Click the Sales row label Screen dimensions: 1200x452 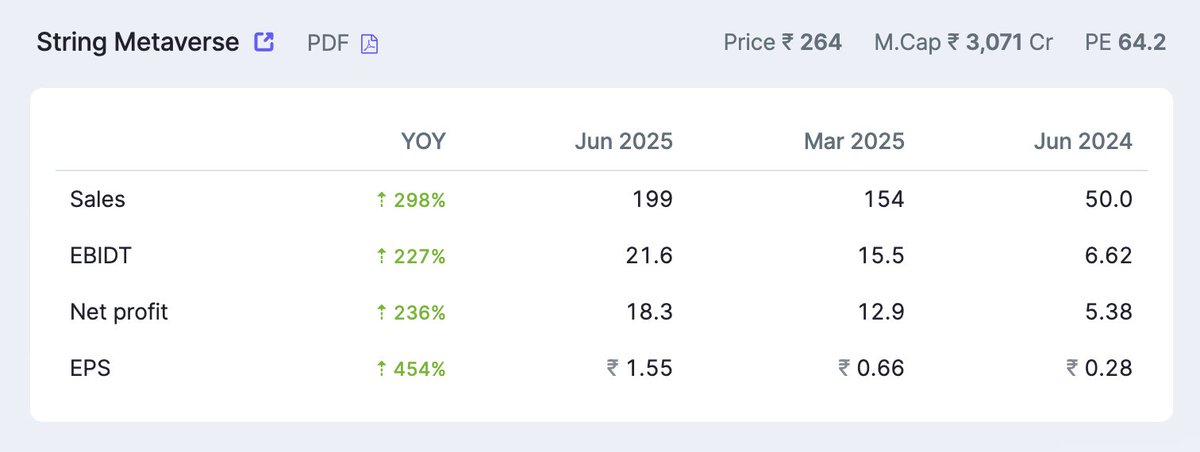pos(97,199)
